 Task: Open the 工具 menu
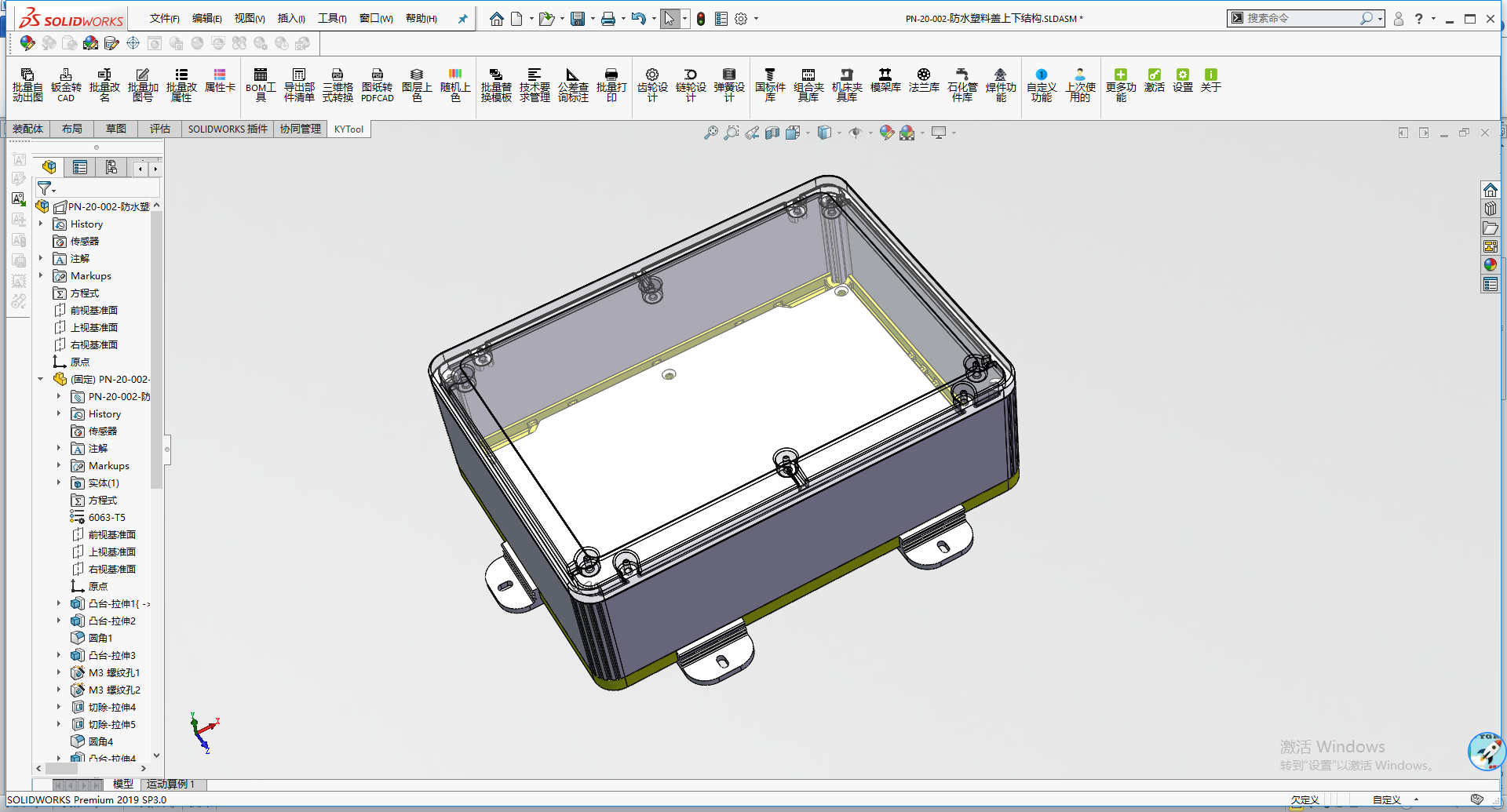coord(332,18)
